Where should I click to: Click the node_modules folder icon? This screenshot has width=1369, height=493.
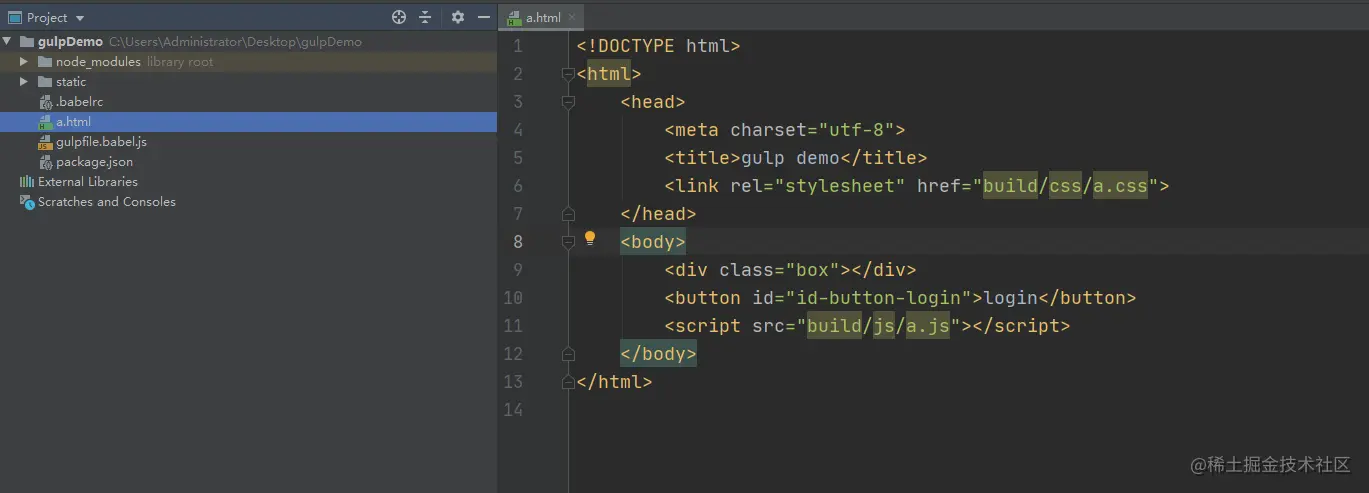click(45, 62)
